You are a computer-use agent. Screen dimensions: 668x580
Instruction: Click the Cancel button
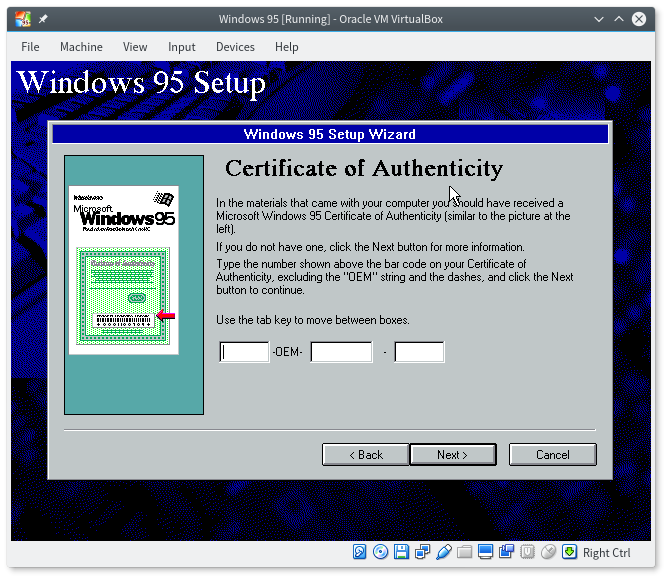[x=553, y=455]
